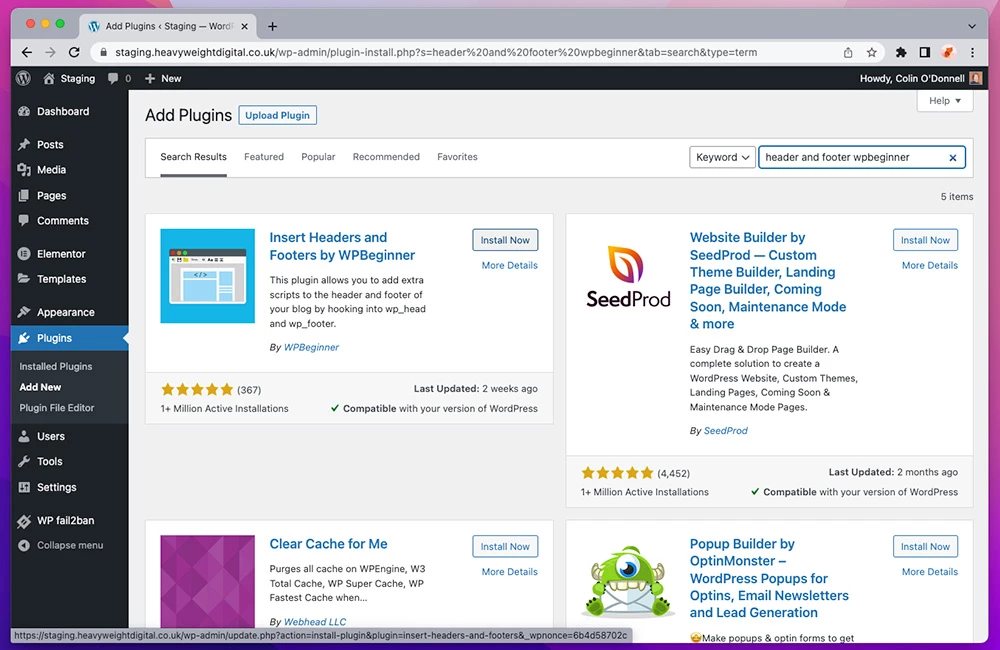Image resolution: width=1000 pixels, height=650 pixels.
Task: Install Insert Headers and Footers plugin
Action: coord(505,240)
